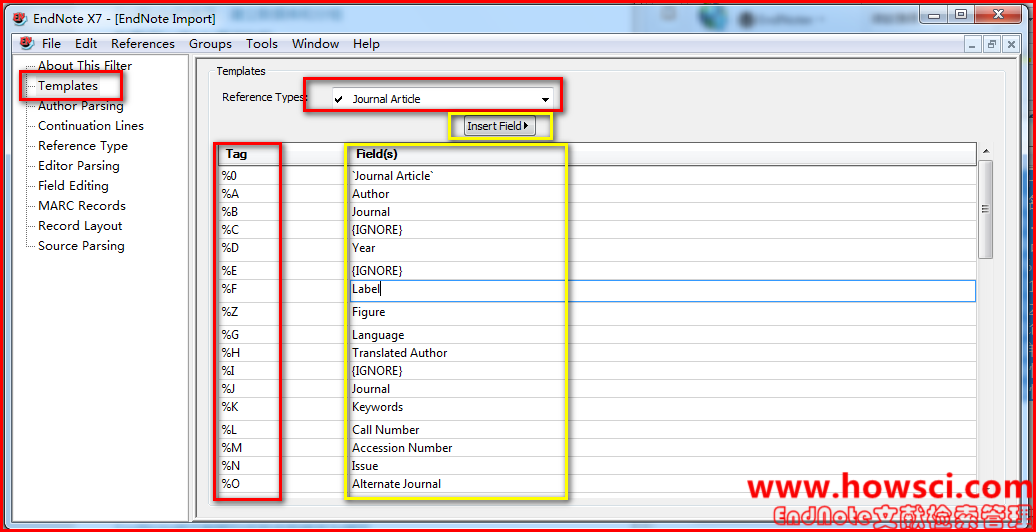
Task: Click the %G tag cell
Action: [283, 335]
